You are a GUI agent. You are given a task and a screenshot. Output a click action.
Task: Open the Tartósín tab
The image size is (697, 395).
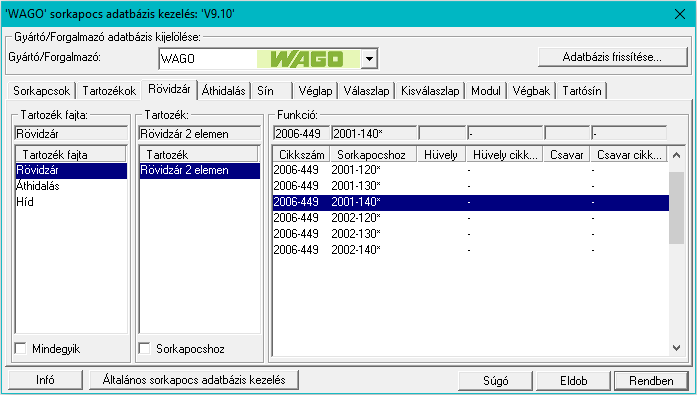coord(581,91)
